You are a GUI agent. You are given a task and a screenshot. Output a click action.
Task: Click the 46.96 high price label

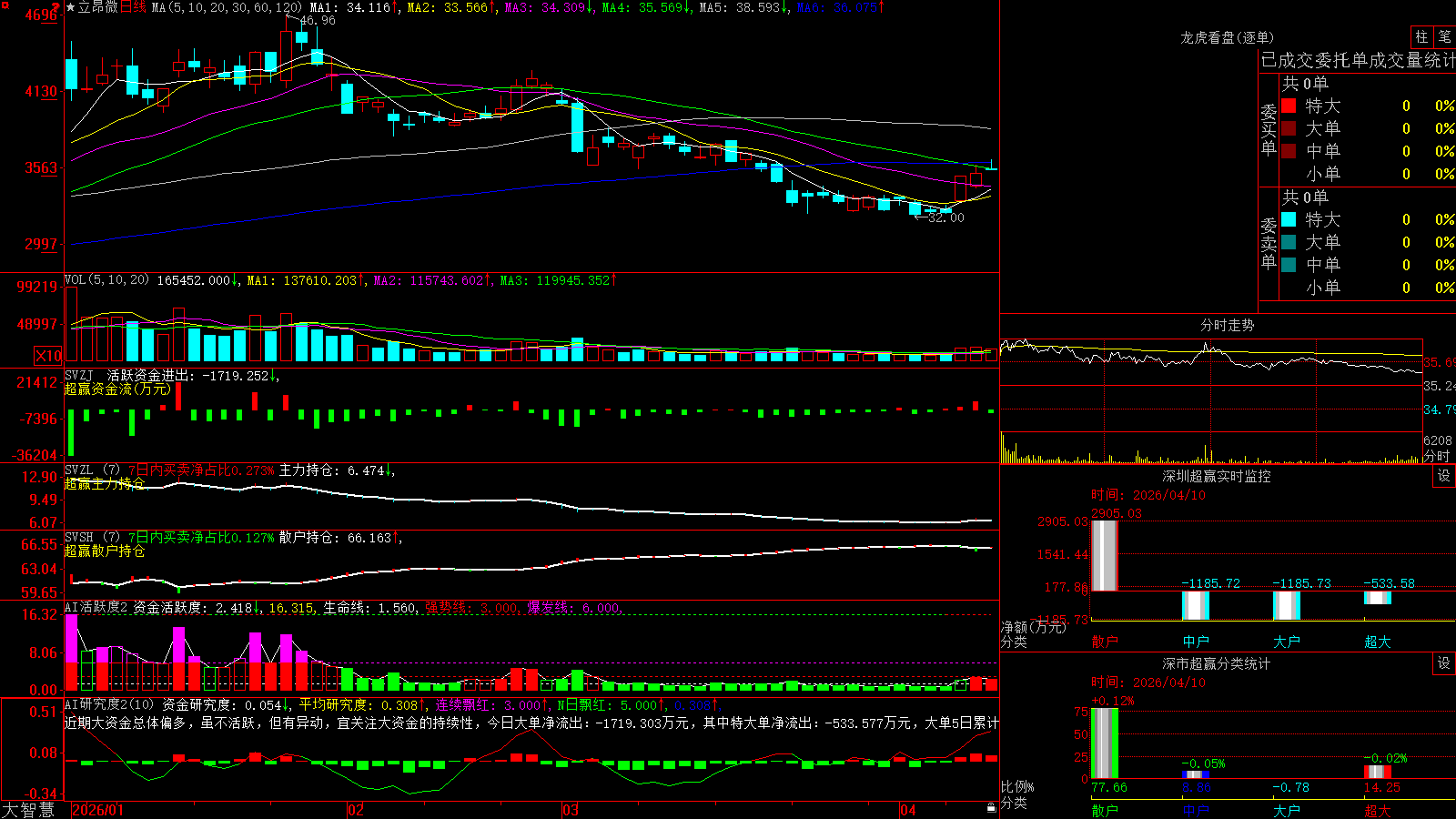pyautogui.click(x=318, y=20)
